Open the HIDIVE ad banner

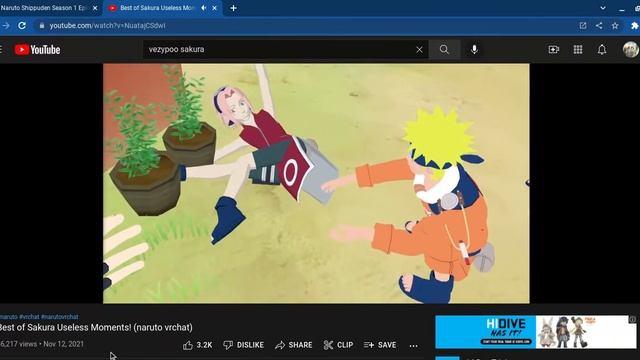pyautogui.click(x=536, y=331)
